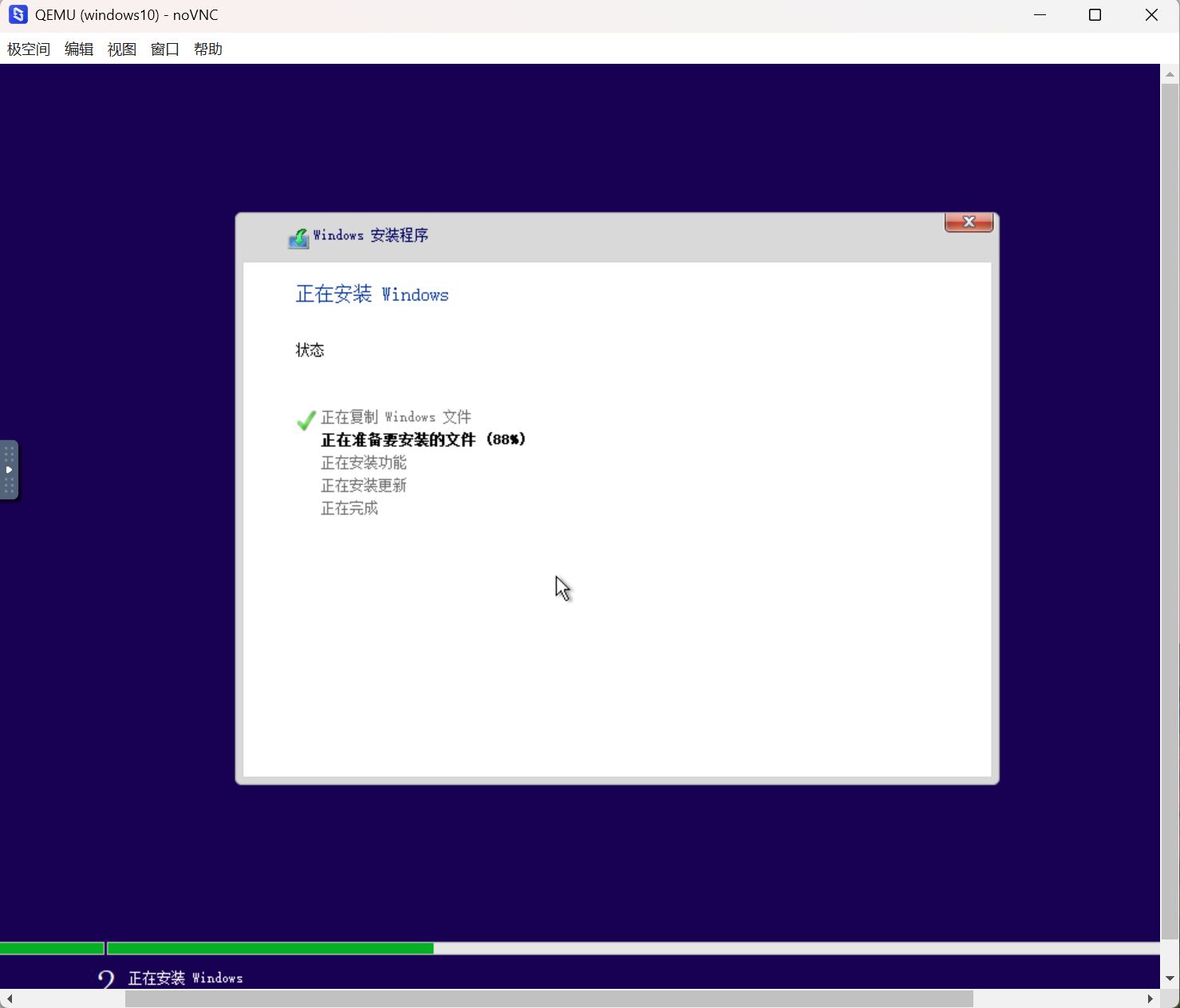
Task: Click the horizontal scrollbar right arrow
Action: point(1150,998)
